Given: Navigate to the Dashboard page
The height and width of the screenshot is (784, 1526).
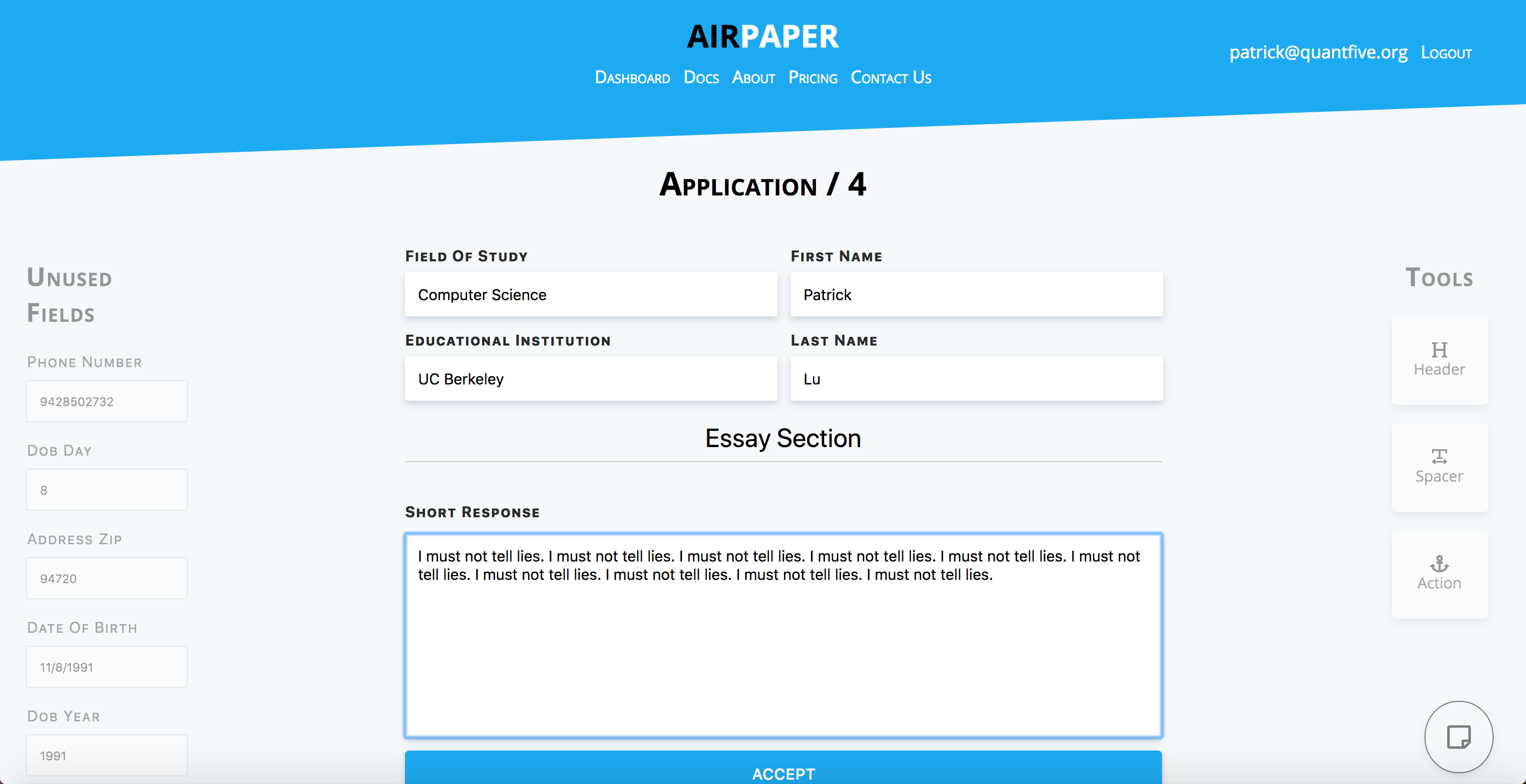Looking at the screenshot, I should pos(632,77).
